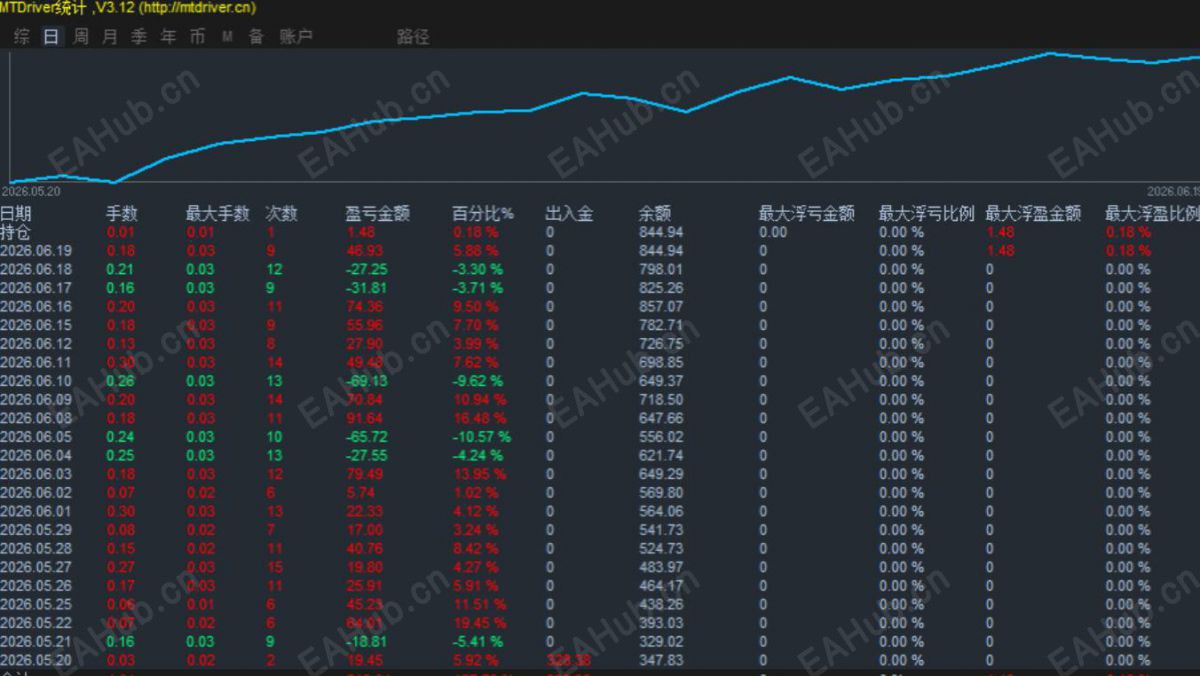The height and width of the screenshot is (676, 1200).
Task: Select the 2026.06.19 date row
Action: [x=36, y=251]
